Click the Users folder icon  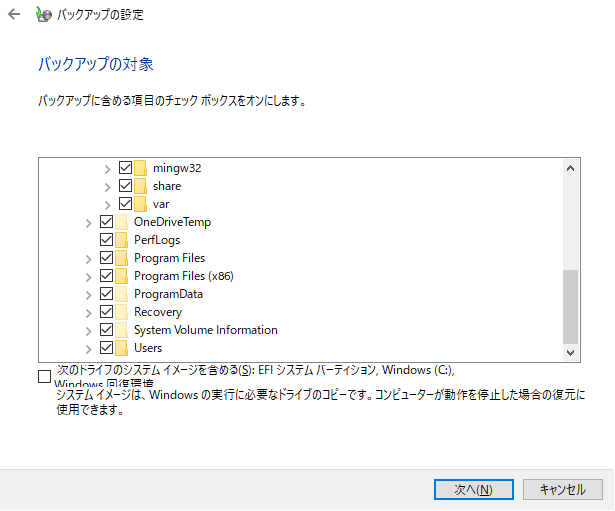(121, 348)
